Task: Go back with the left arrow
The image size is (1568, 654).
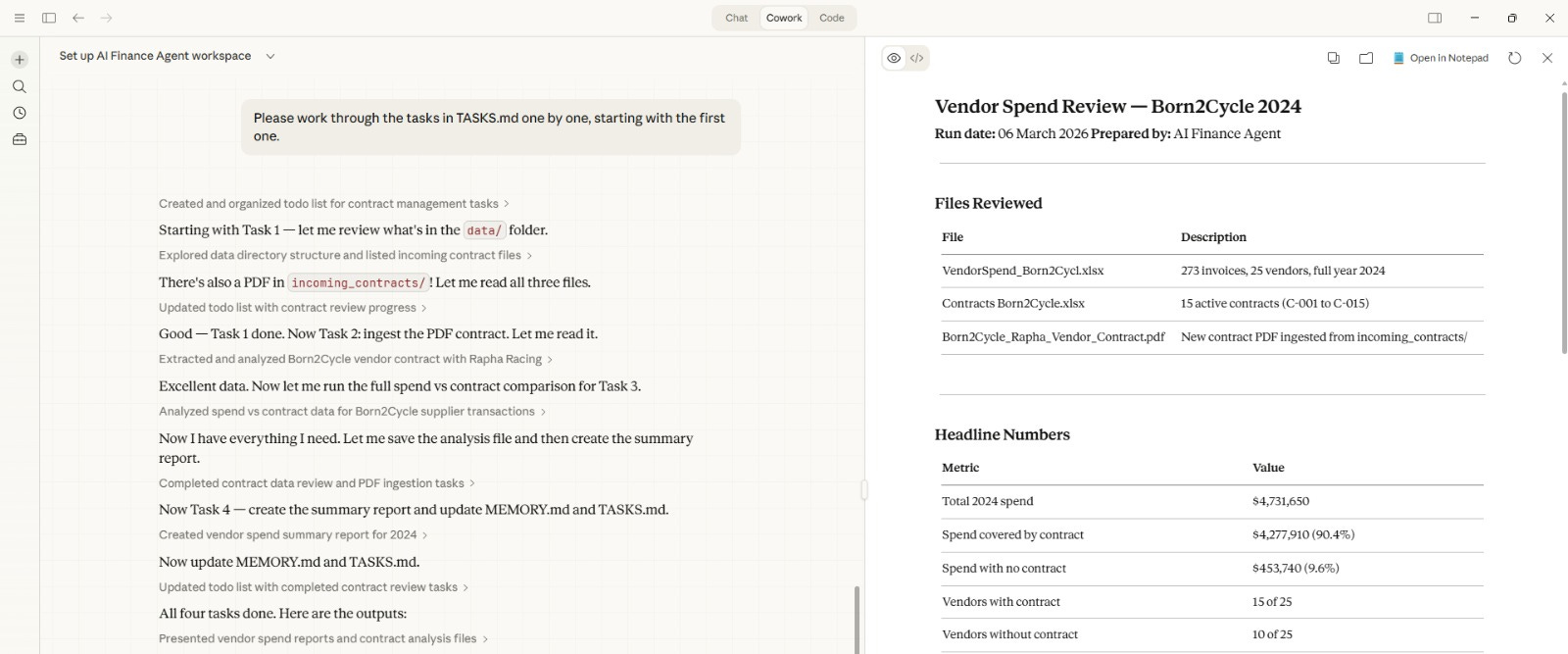Action: (78, 18)
